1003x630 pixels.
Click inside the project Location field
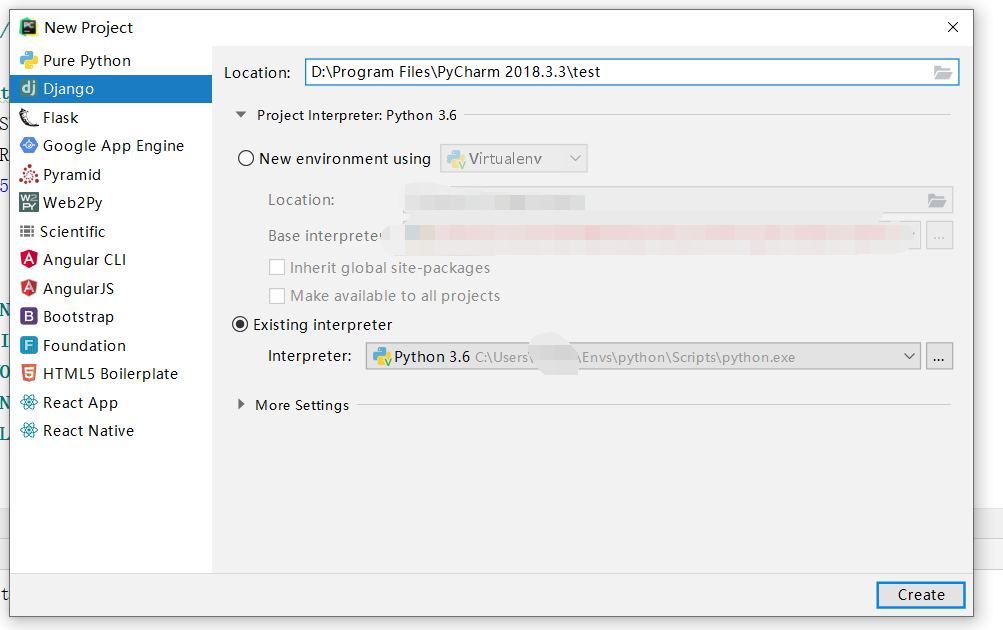click(600, 71)
